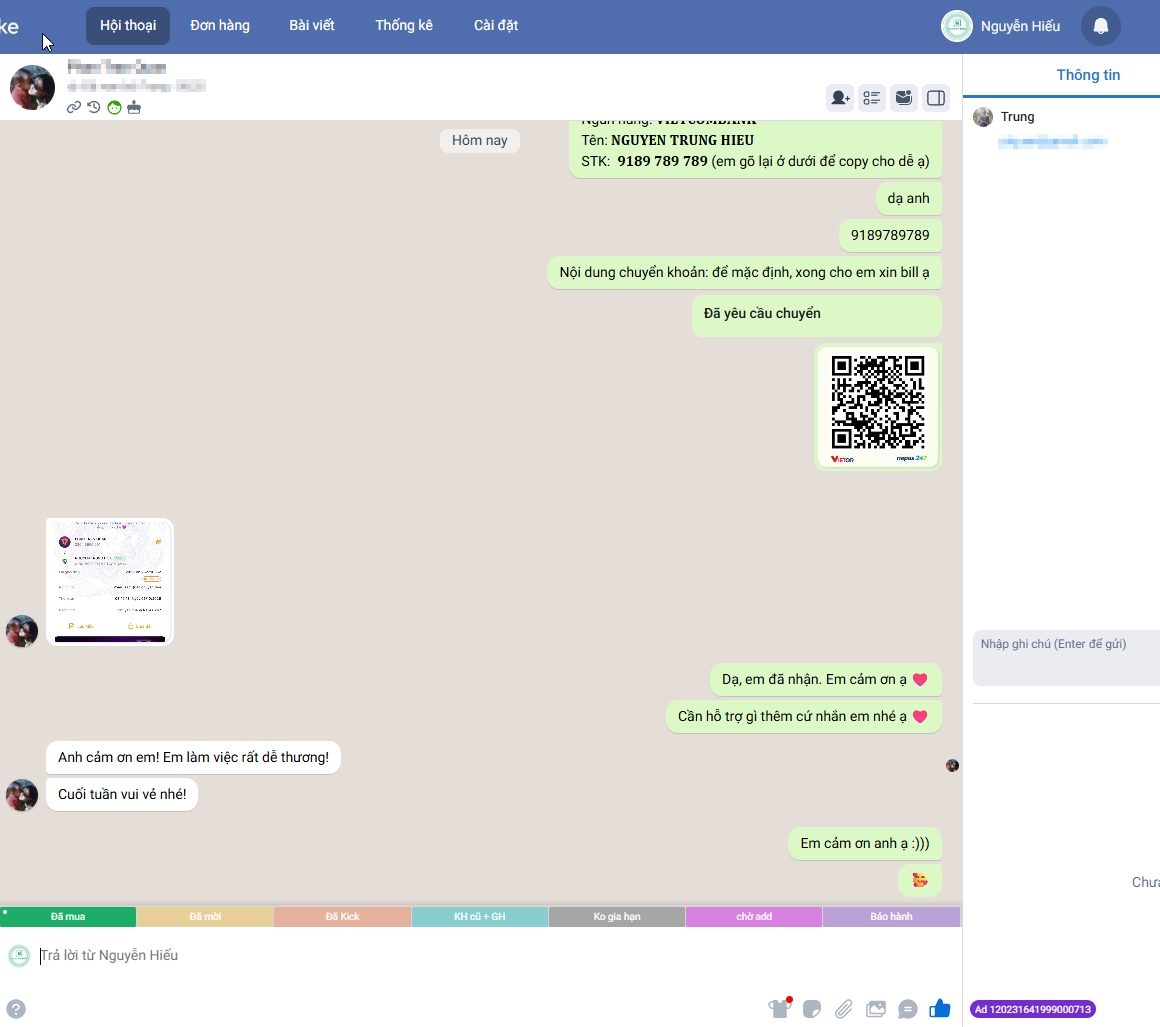Open the help question mark
This screenshot has width=1160, height=1027.
point(16,1009)
